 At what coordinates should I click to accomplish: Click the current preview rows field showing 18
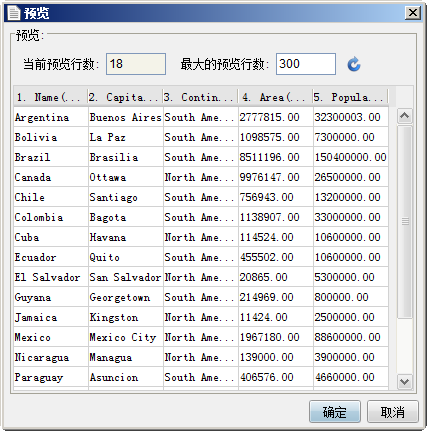[x=136, y=64]
